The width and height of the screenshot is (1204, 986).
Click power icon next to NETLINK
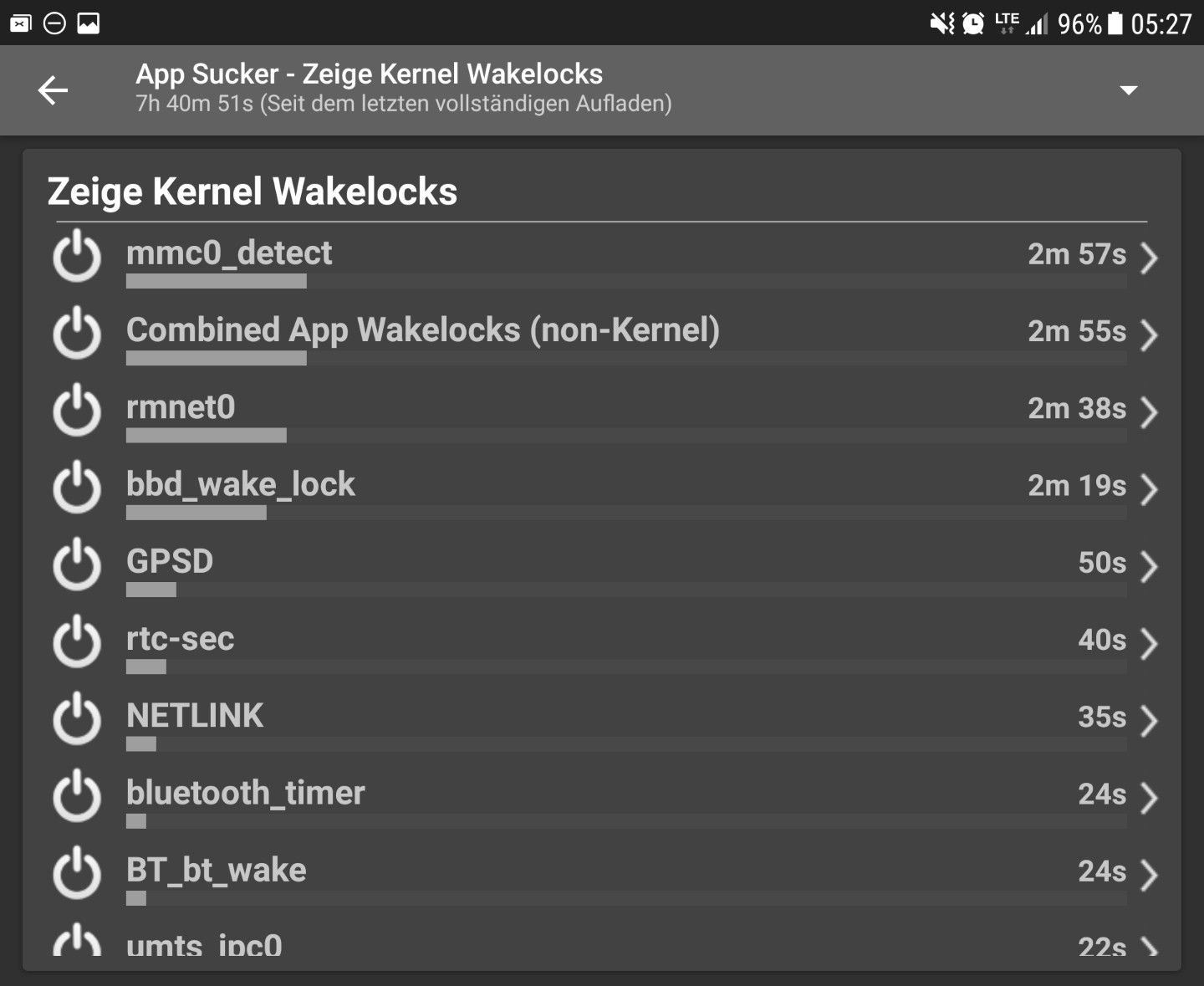[77, 718]
